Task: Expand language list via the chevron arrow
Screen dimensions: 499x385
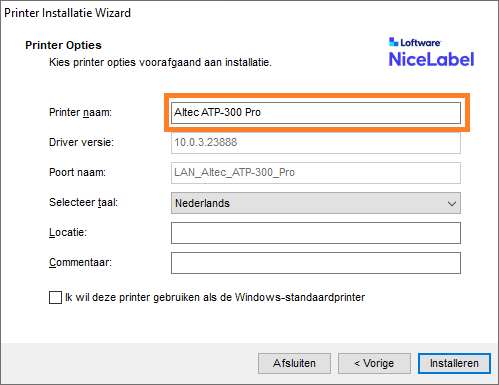Action: (x=452, y=203)
